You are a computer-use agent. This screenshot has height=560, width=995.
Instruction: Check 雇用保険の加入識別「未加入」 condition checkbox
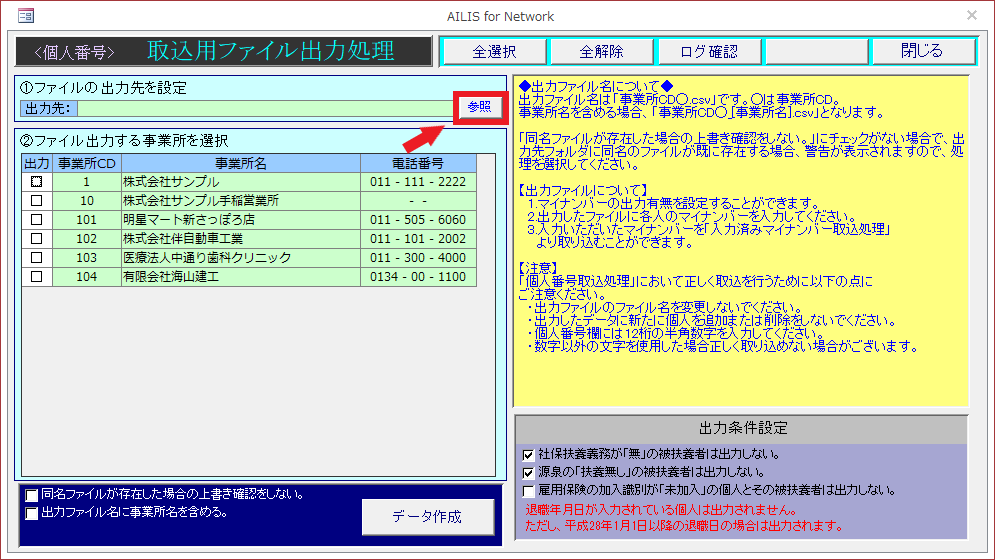(x=528, y=491)
